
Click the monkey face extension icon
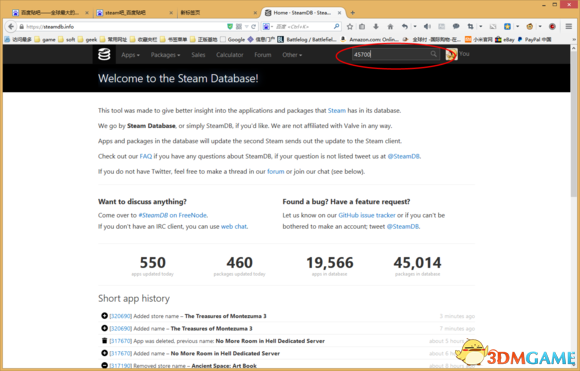coord(530,26)
